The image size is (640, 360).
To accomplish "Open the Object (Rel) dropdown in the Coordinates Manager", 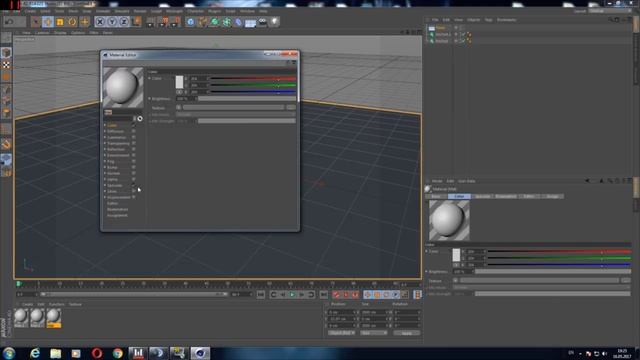I will coord(342,333).
